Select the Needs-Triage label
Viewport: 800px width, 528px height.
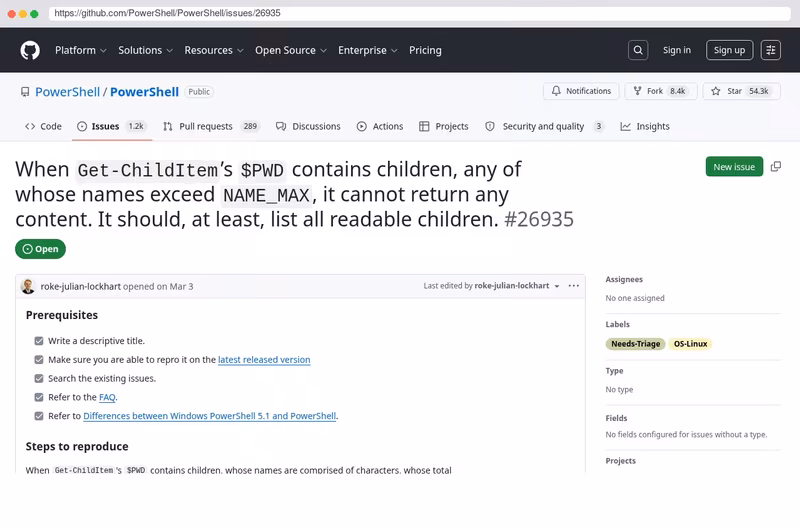[x=636, y=344]
